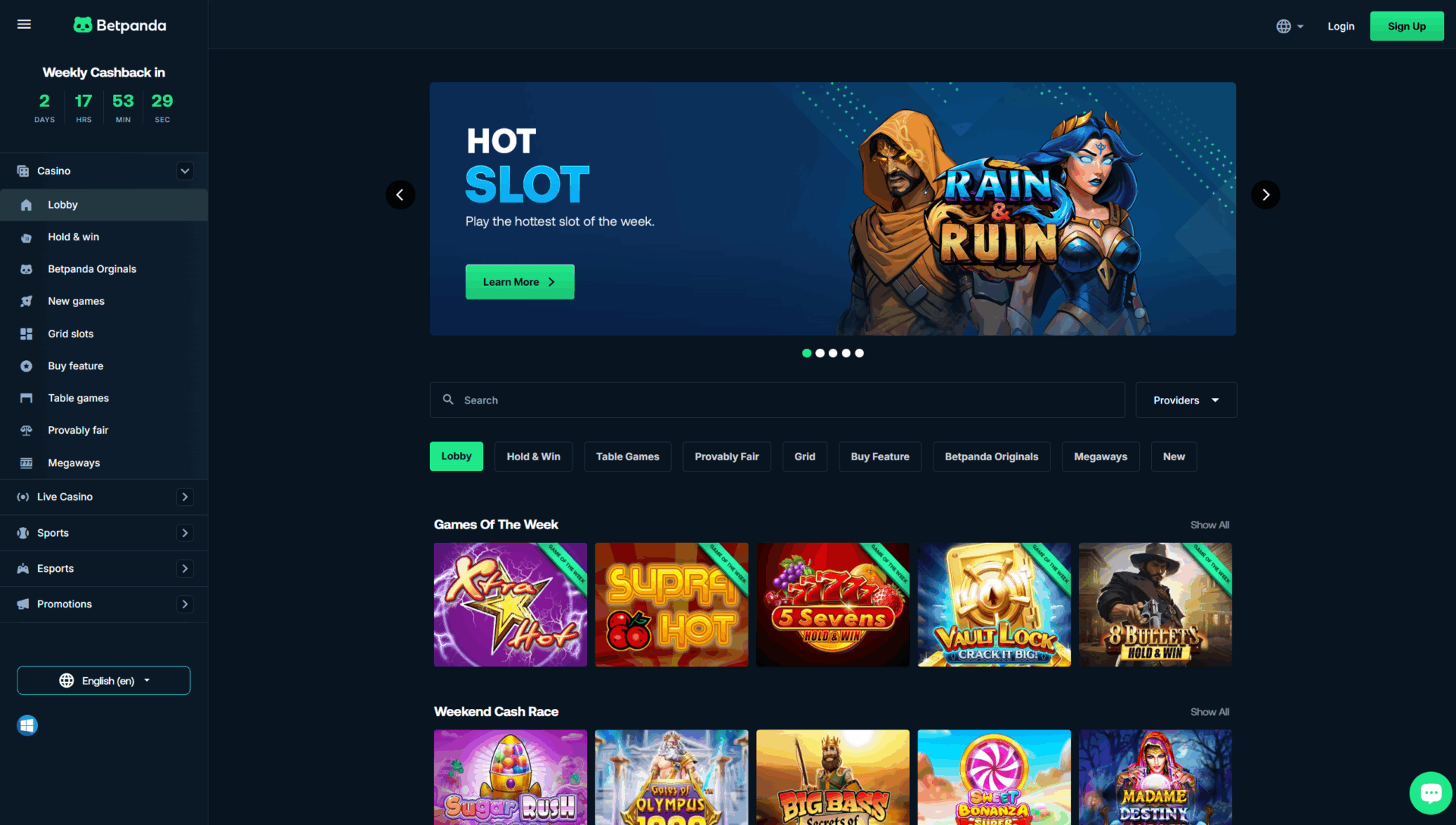Go to the previous carousel banner

coord(400,195)
